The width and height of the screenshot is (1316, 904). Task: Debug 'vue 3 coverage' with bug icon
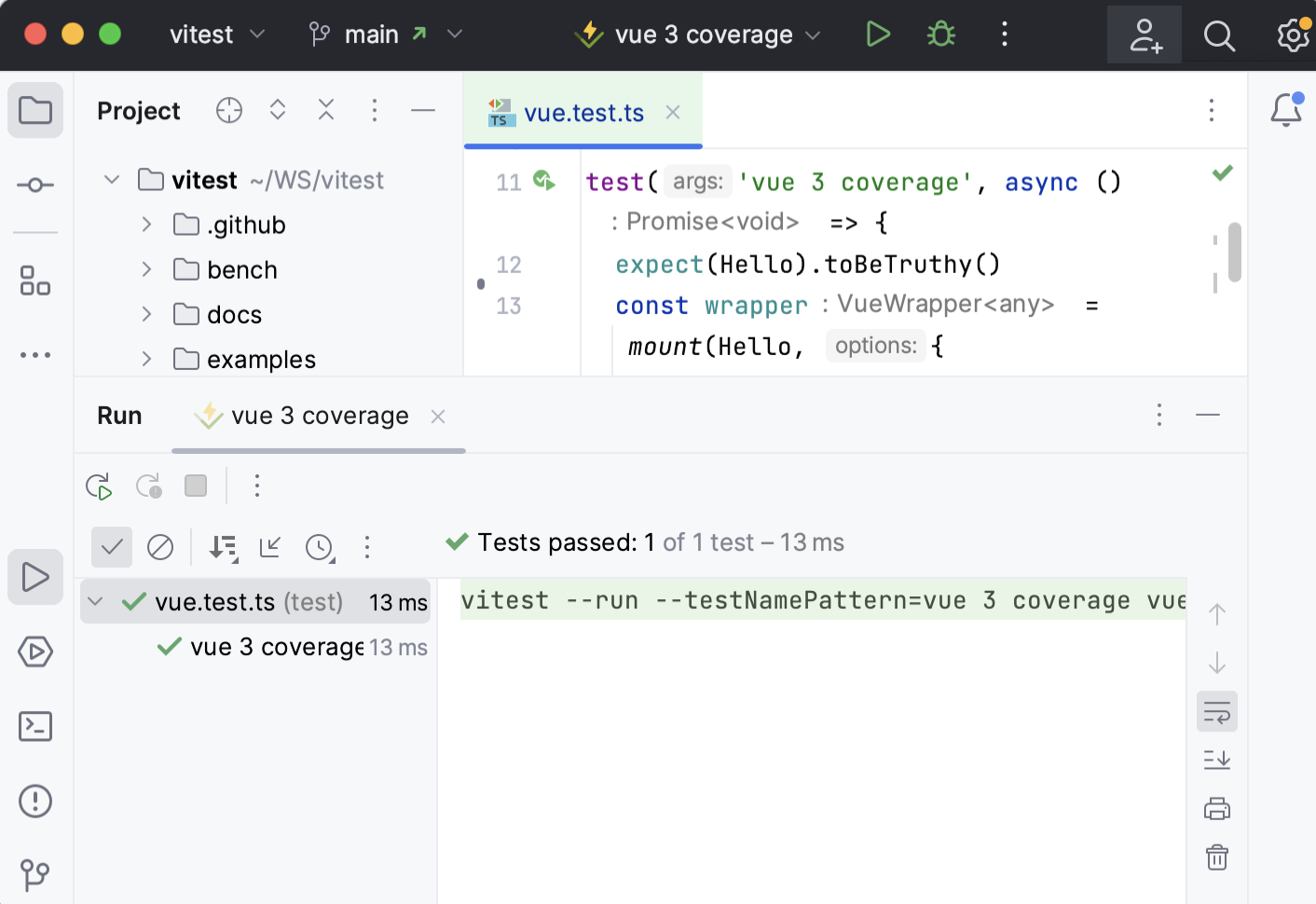point(941,34)
